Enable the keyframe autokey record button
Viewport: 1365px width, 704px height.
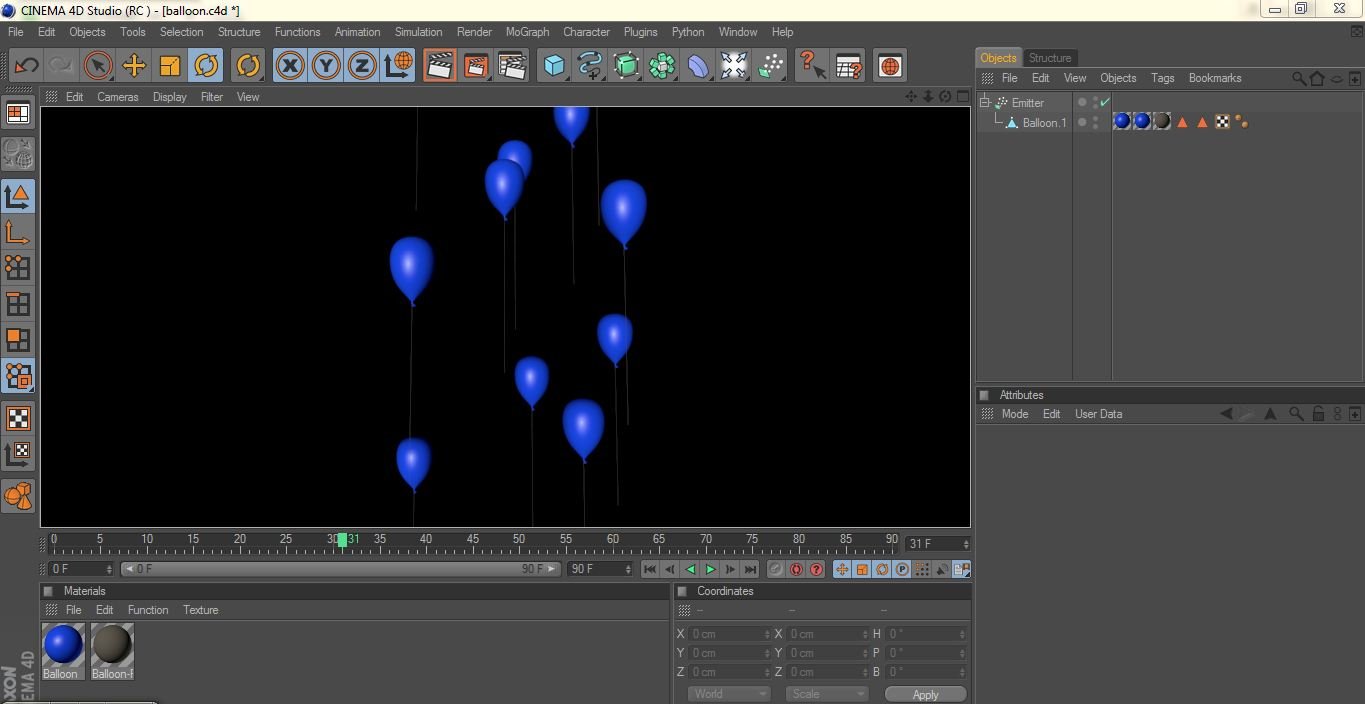pyautogui.click(x=797, y=569)
